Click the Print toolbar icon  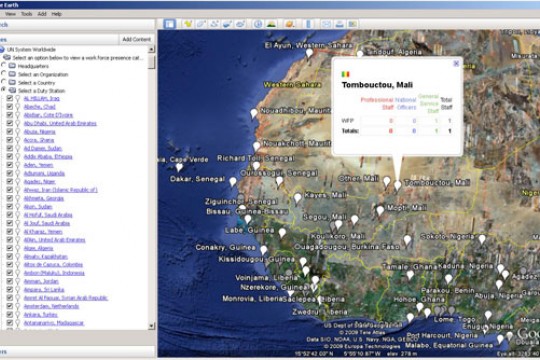point(339,24)
